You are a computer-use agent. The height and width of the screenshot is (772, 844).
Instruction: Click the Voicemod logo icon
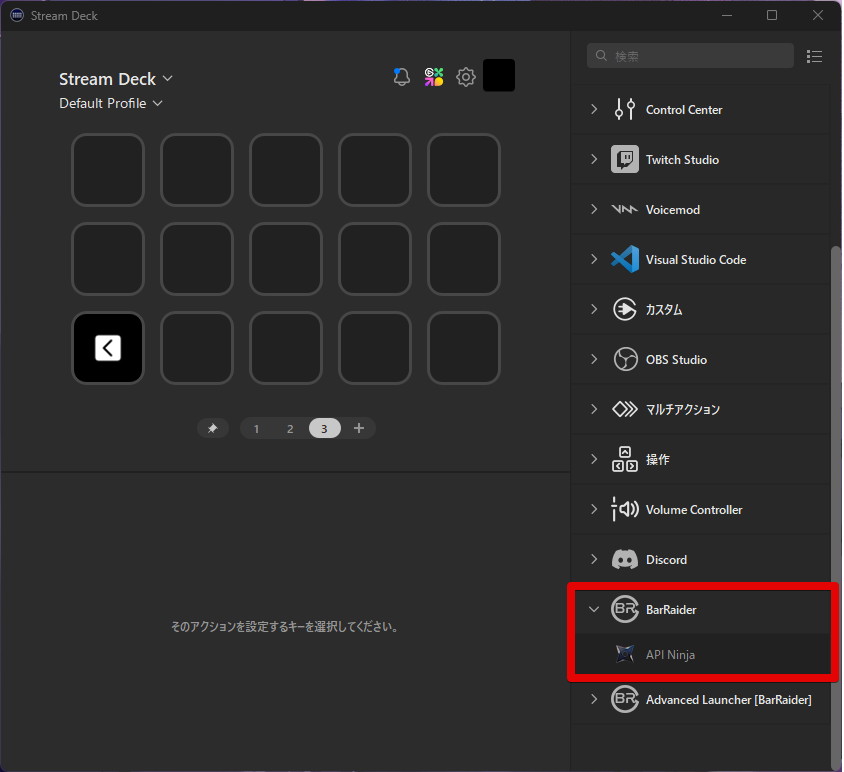point(624,209)
